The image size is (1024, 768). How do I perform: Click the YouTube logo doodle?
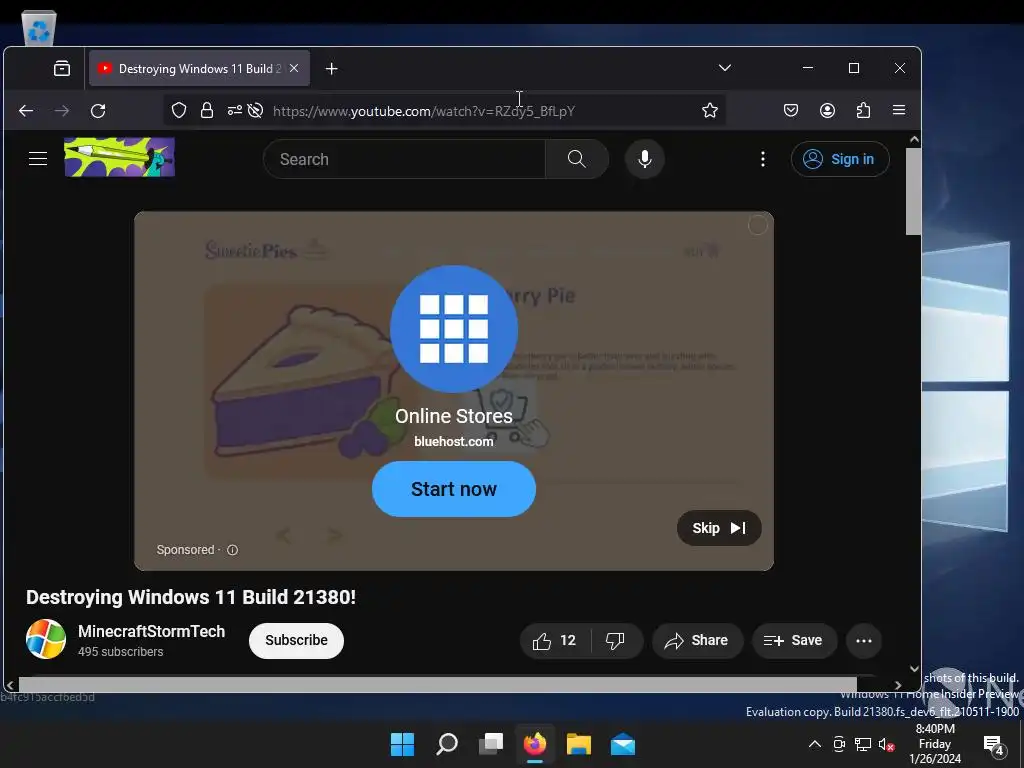click(120, 157)
